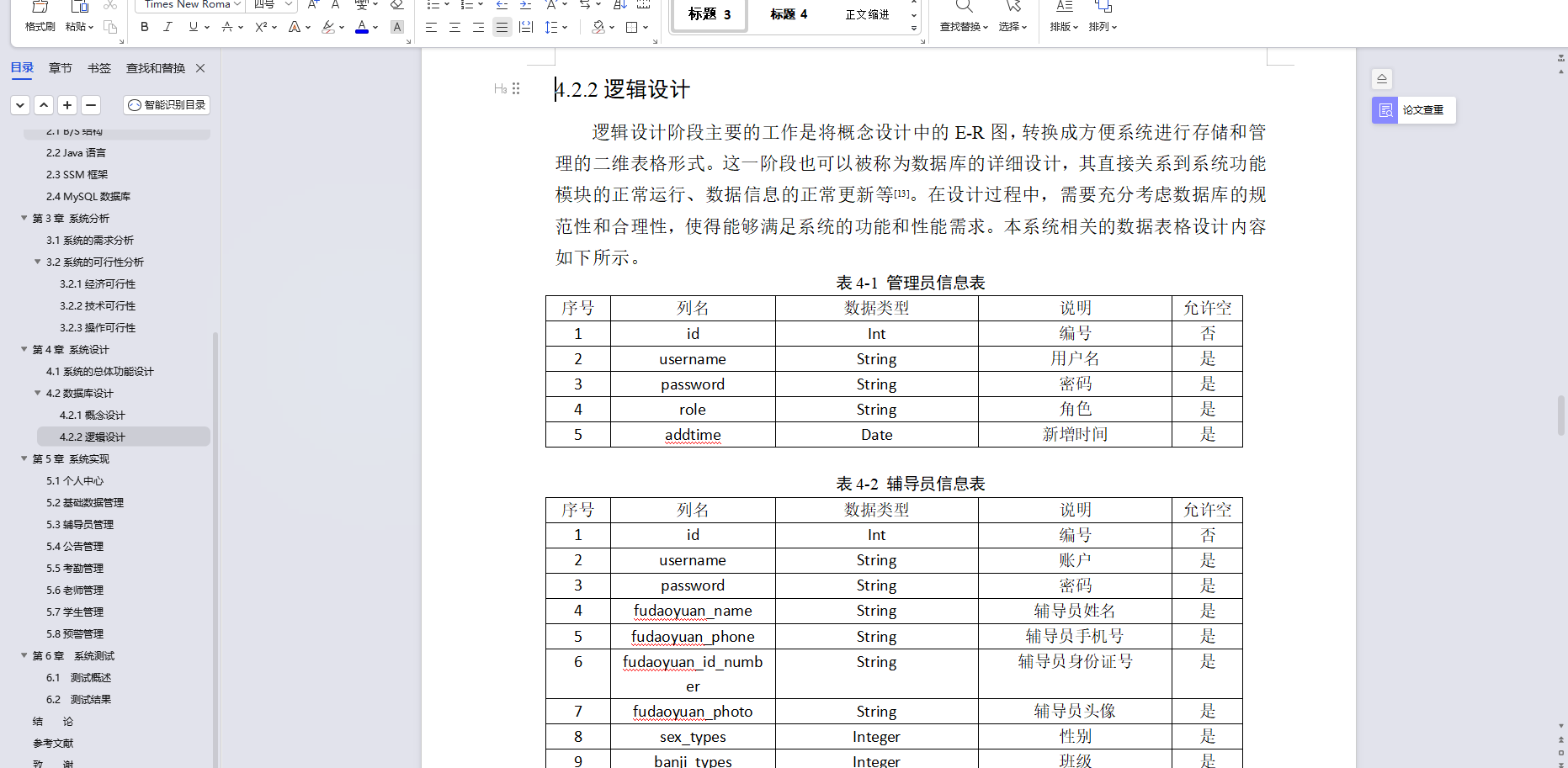Screen dimensions: 1568x768
Task: Click the document vertical scrollbar thumb
Action: point(1561,415)
